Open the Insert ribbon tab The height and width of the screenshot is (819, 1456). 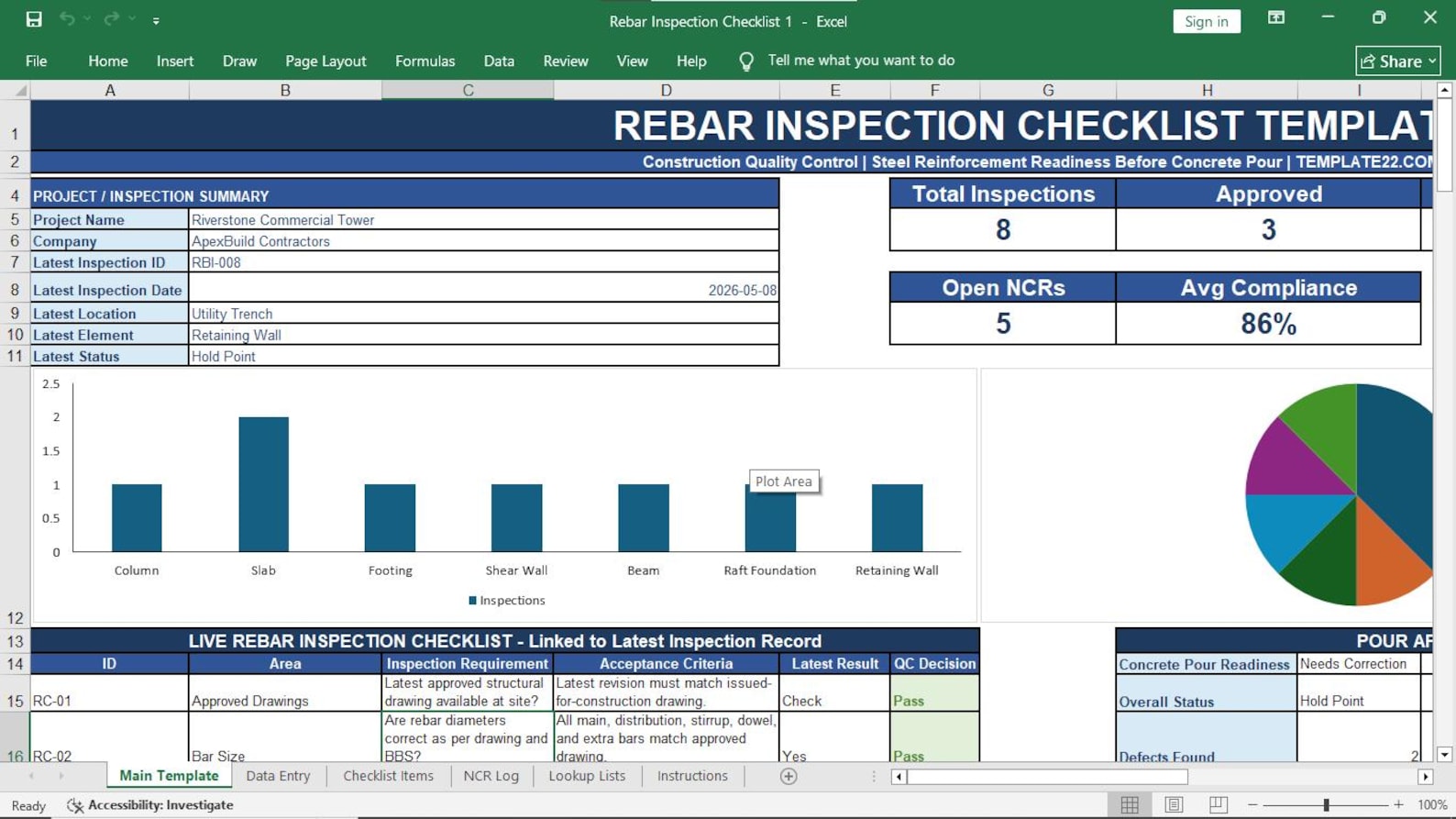click(175, 61)
